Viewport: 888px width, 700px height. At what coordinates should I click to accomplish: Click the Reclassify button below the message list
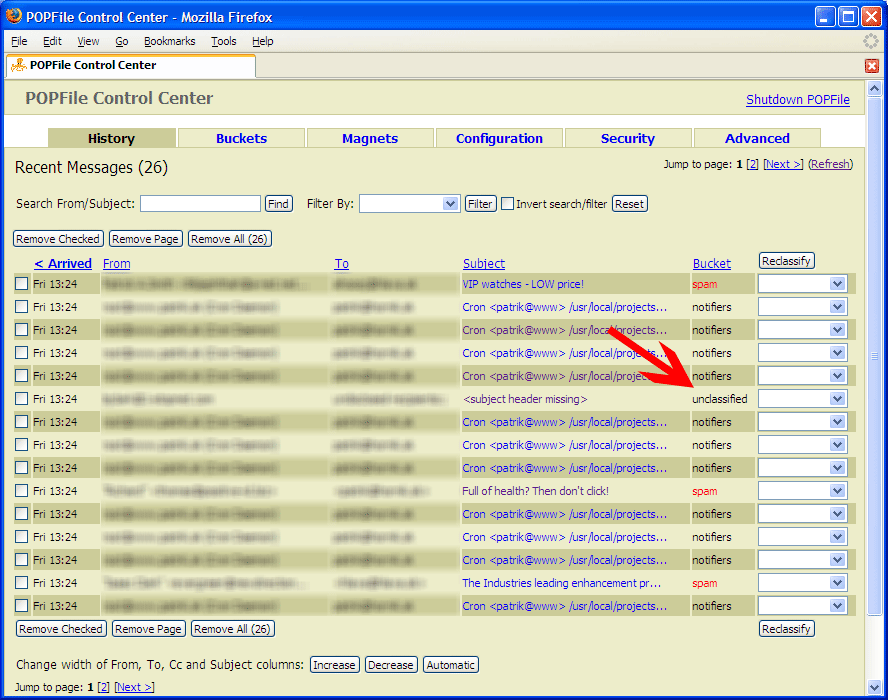pos(786,629)
